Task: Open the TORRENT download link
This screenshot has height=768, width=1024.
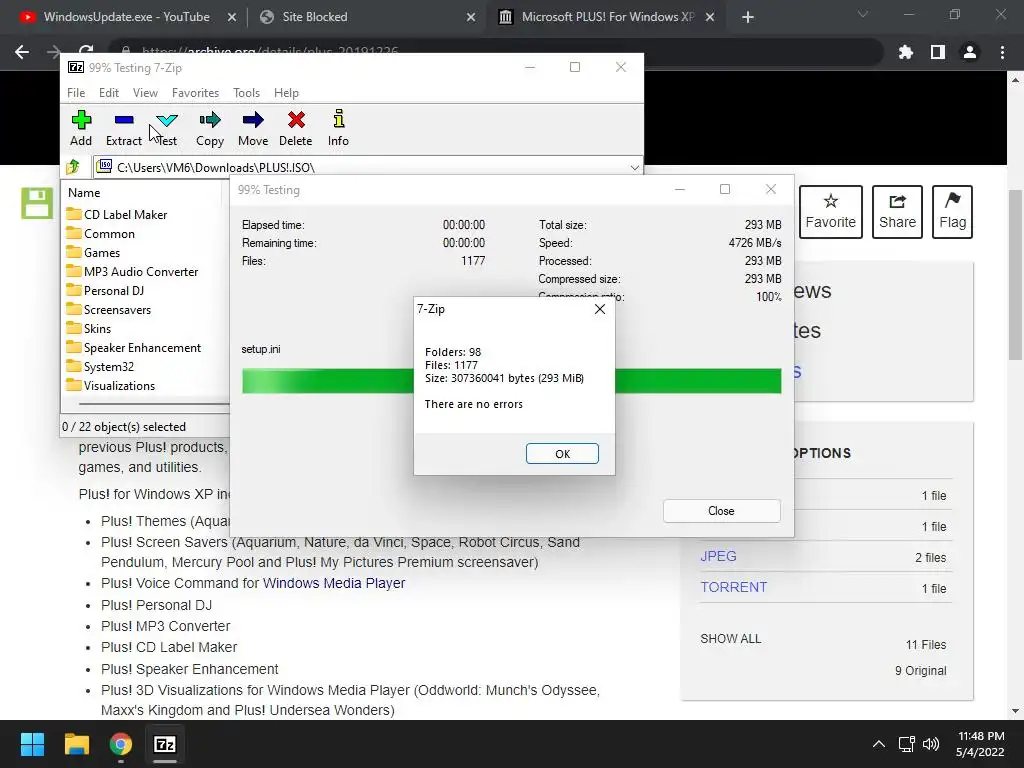Action: tap(733, 587)
